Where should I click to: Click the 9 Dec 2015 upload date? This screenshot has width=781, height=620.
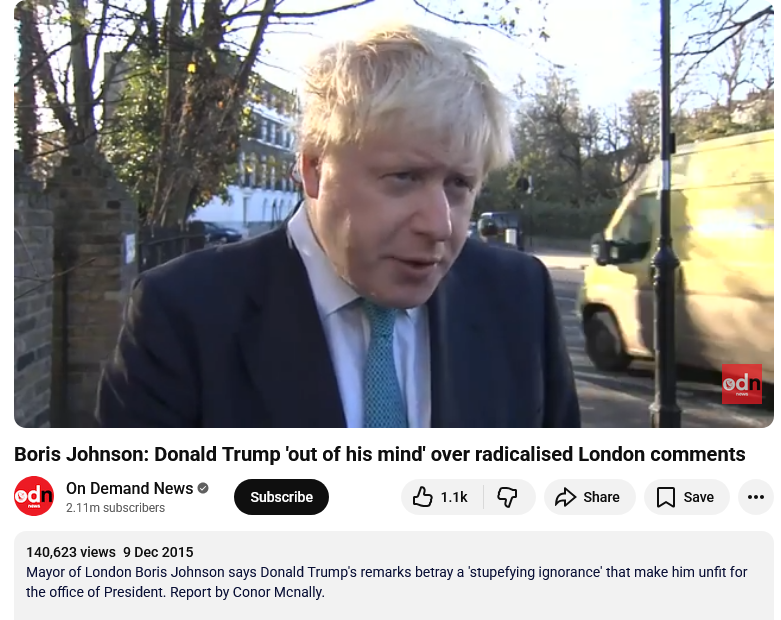pyautogui.click(x=158, y=552)
